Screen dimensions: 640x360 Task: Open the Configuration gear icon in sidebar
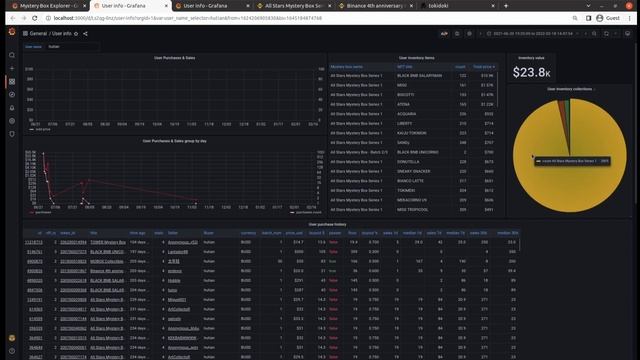pos(12,121)
